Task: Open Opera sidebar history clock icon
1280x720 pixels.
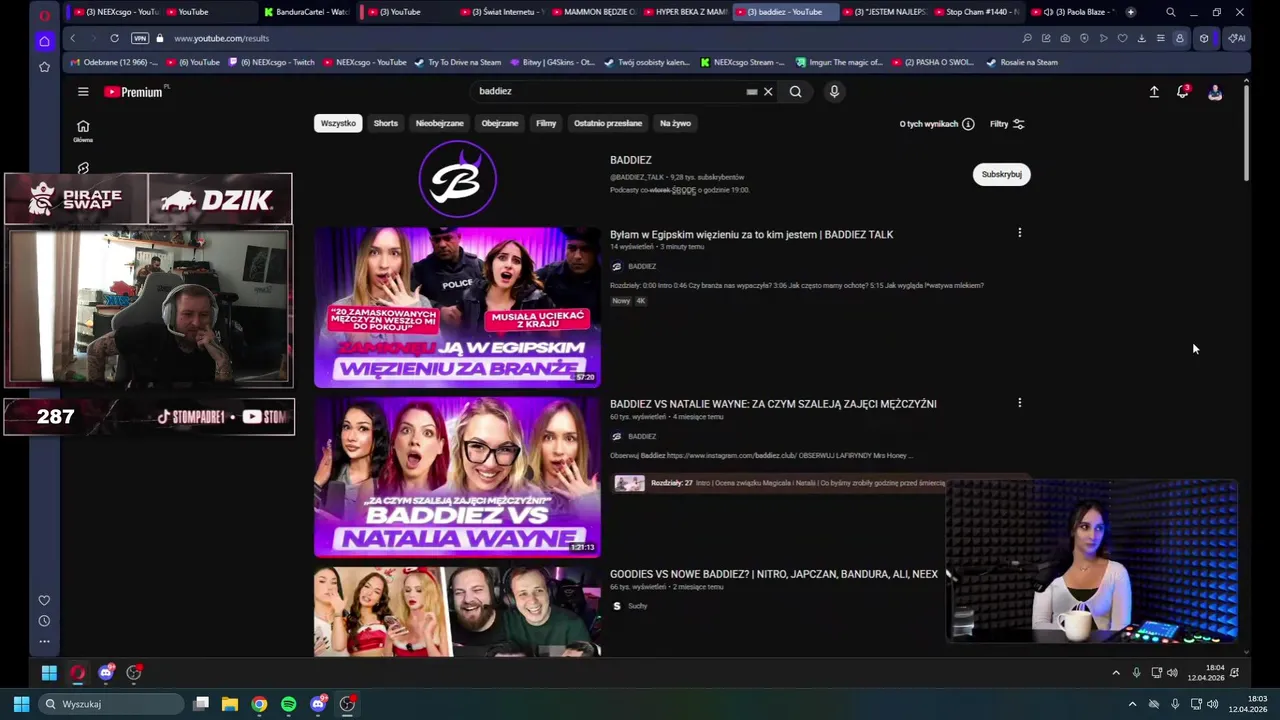Action: pos(44,621)
